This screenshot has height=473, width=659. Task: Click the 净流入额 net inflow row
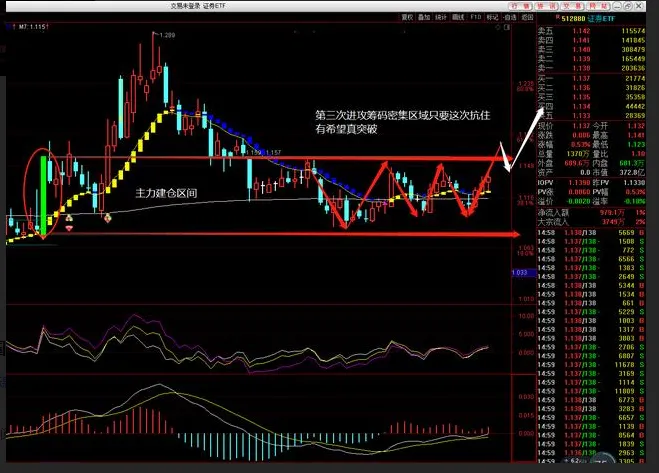pos(591,212)
